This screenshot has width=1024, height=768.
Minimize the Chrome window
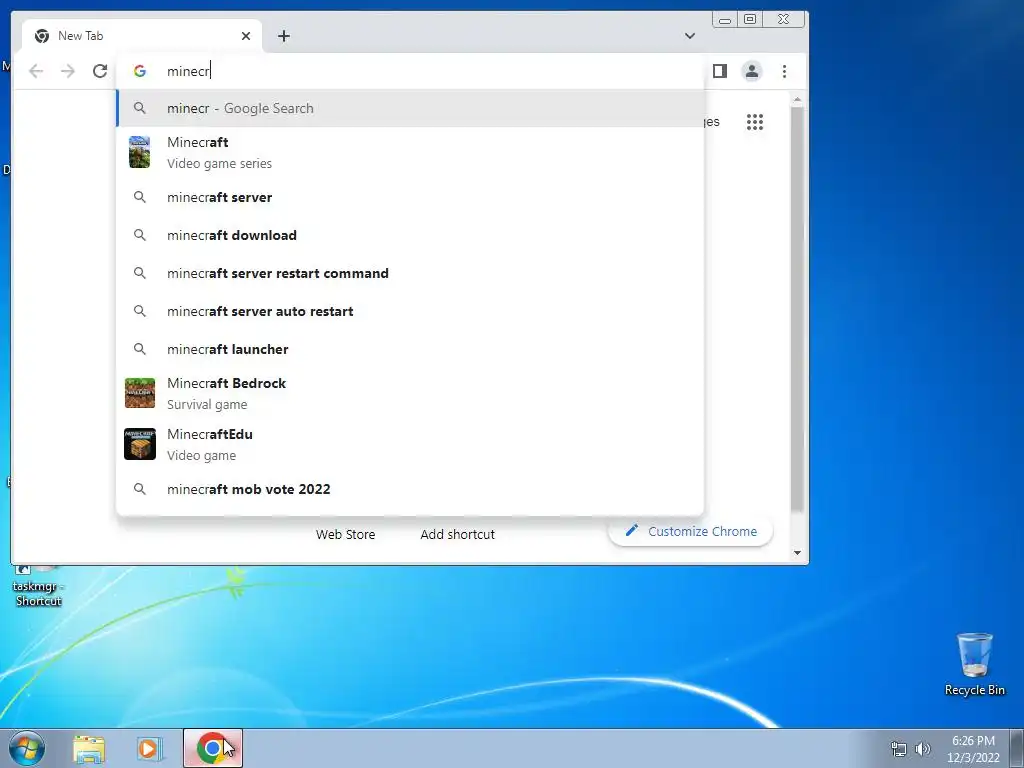pos(725,19)
